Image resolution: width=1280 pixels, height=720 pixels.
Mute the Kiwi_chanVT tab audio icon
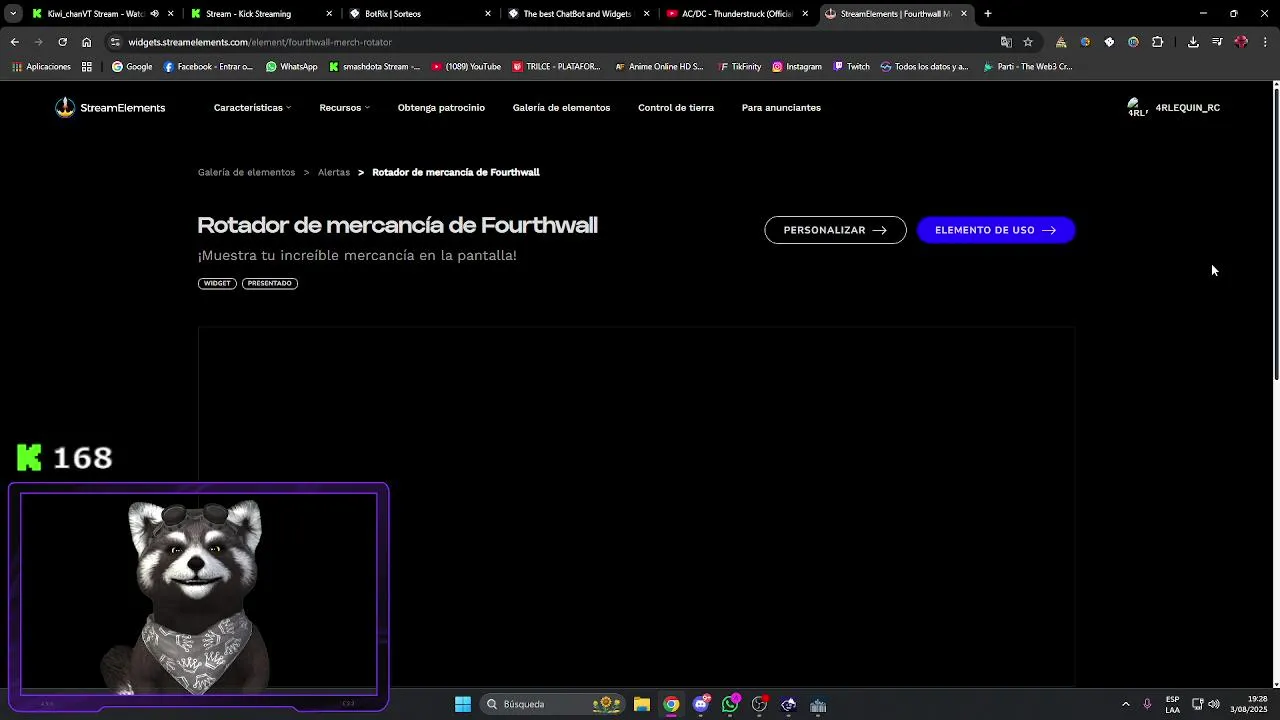click(154, 14)
